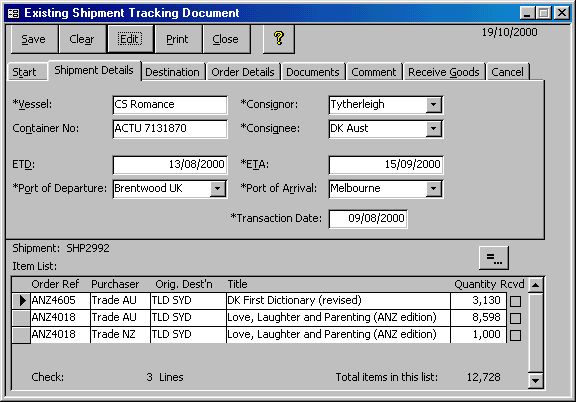Go to the Order Details tab
Image resolution: width=576 pixels, height=402 pixels.
(x=243, y=72)
